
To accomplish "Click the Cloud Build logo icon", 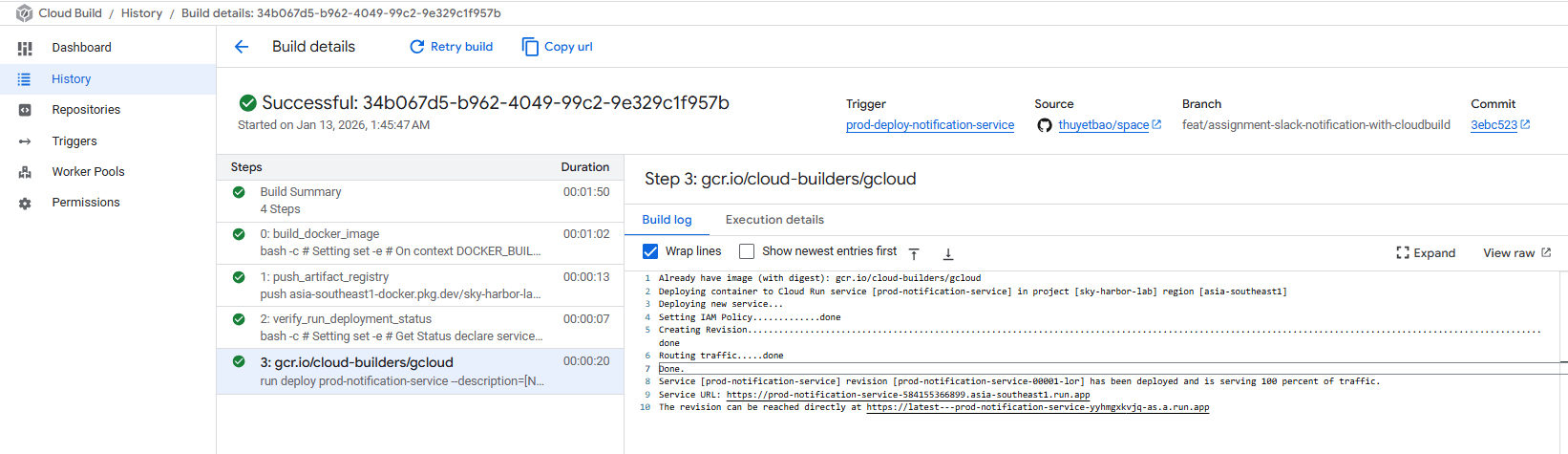I will [24, 13].
